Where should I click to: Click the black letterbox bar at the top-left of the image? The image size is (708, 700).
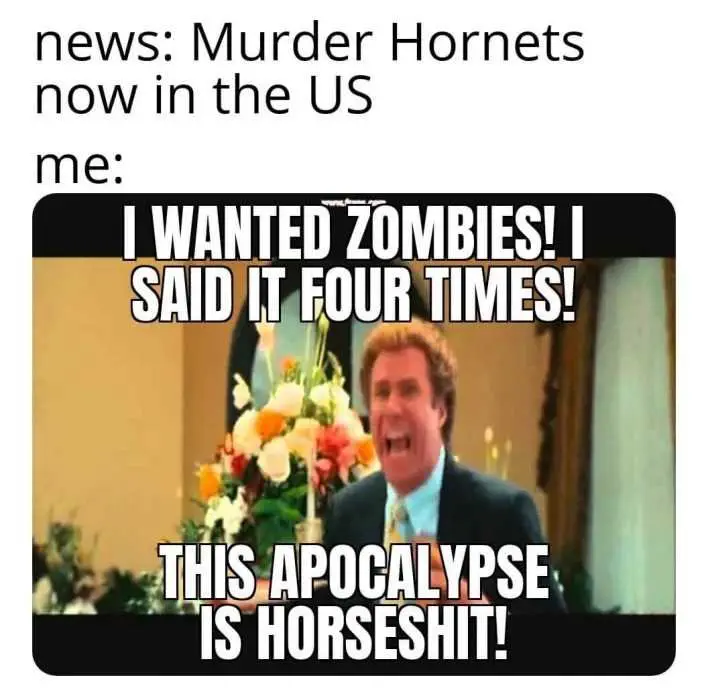point(77,228)
